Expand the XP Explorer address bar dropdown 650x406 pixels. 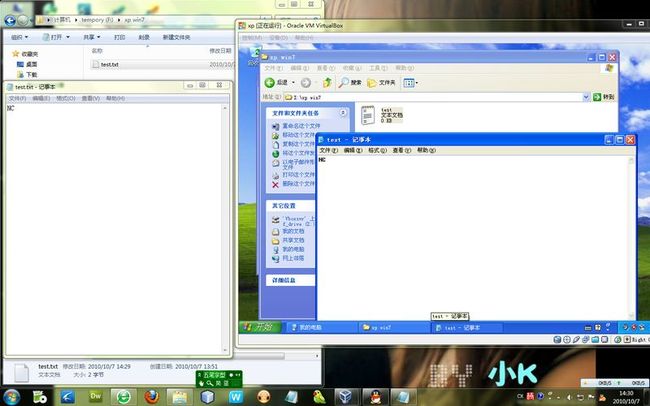(586, 97)
